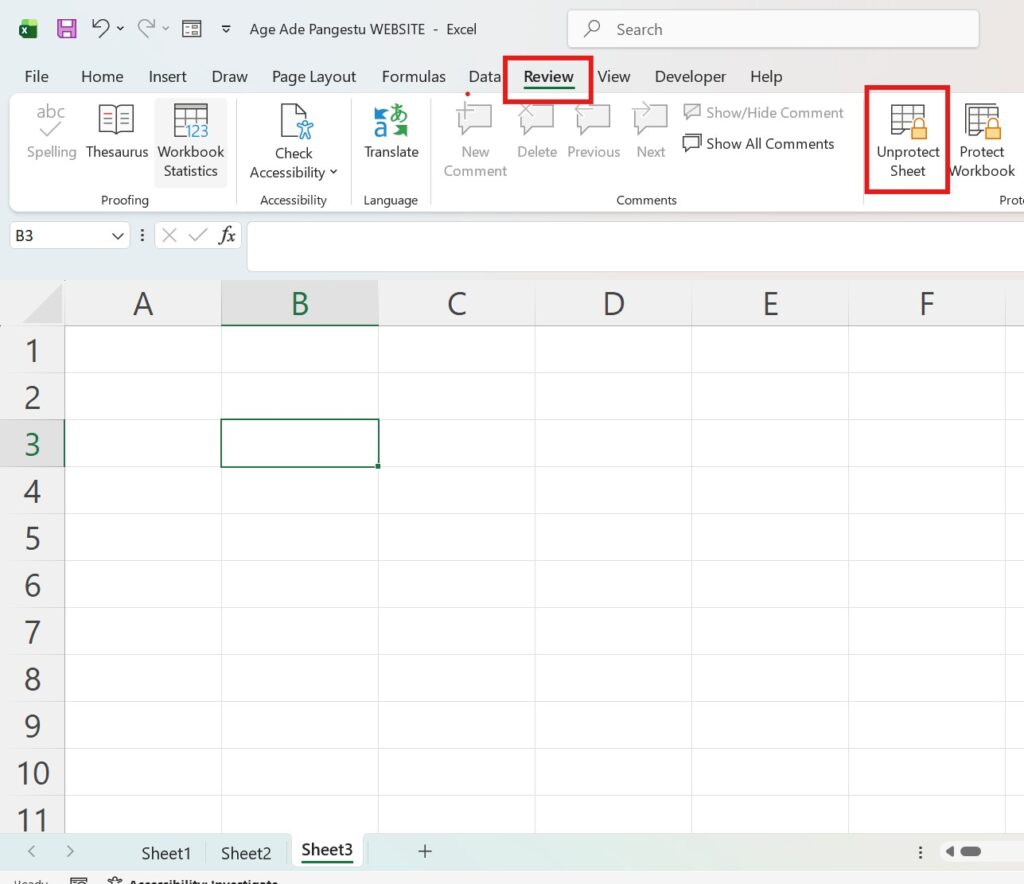1024x884 pixels.
Task: Click the Sheet3 tab
Action: point(327,850)
